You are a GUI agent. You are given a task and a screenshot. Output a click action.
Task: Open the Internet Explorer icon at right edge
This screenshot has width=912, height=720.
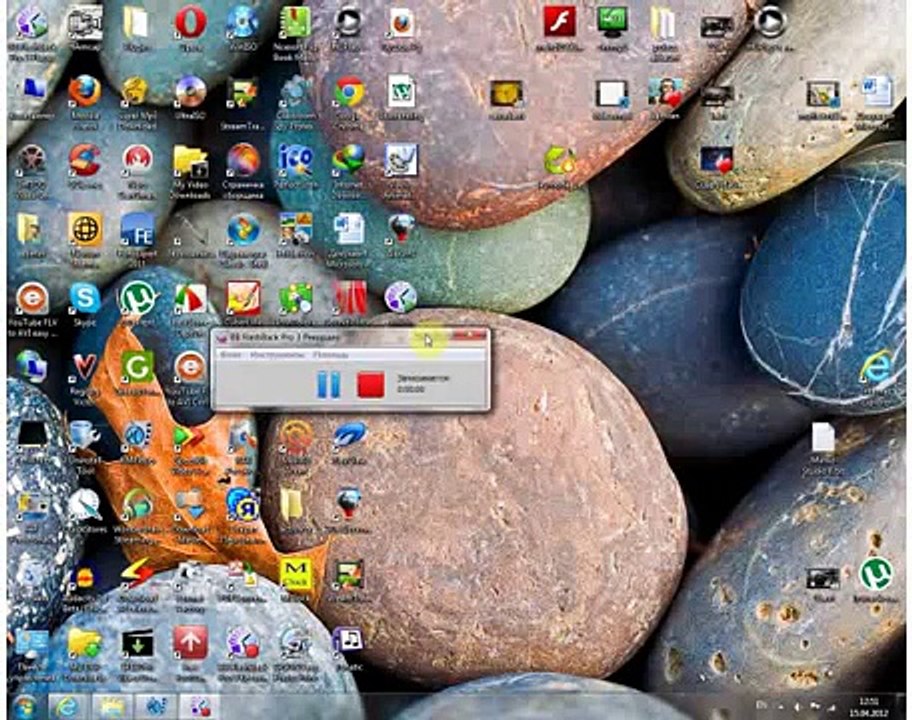pos(875,366)
